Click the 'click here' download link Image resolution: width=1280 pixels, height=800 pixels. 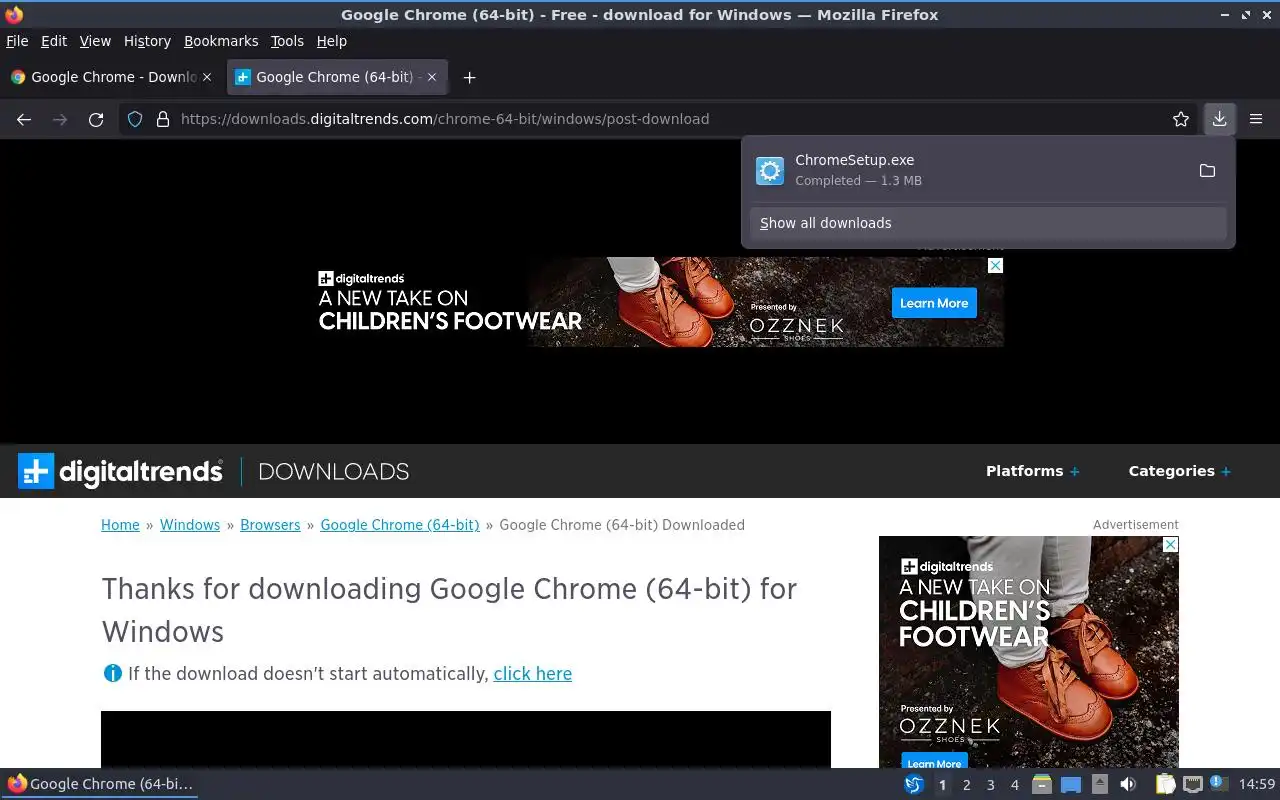point(533,674)
